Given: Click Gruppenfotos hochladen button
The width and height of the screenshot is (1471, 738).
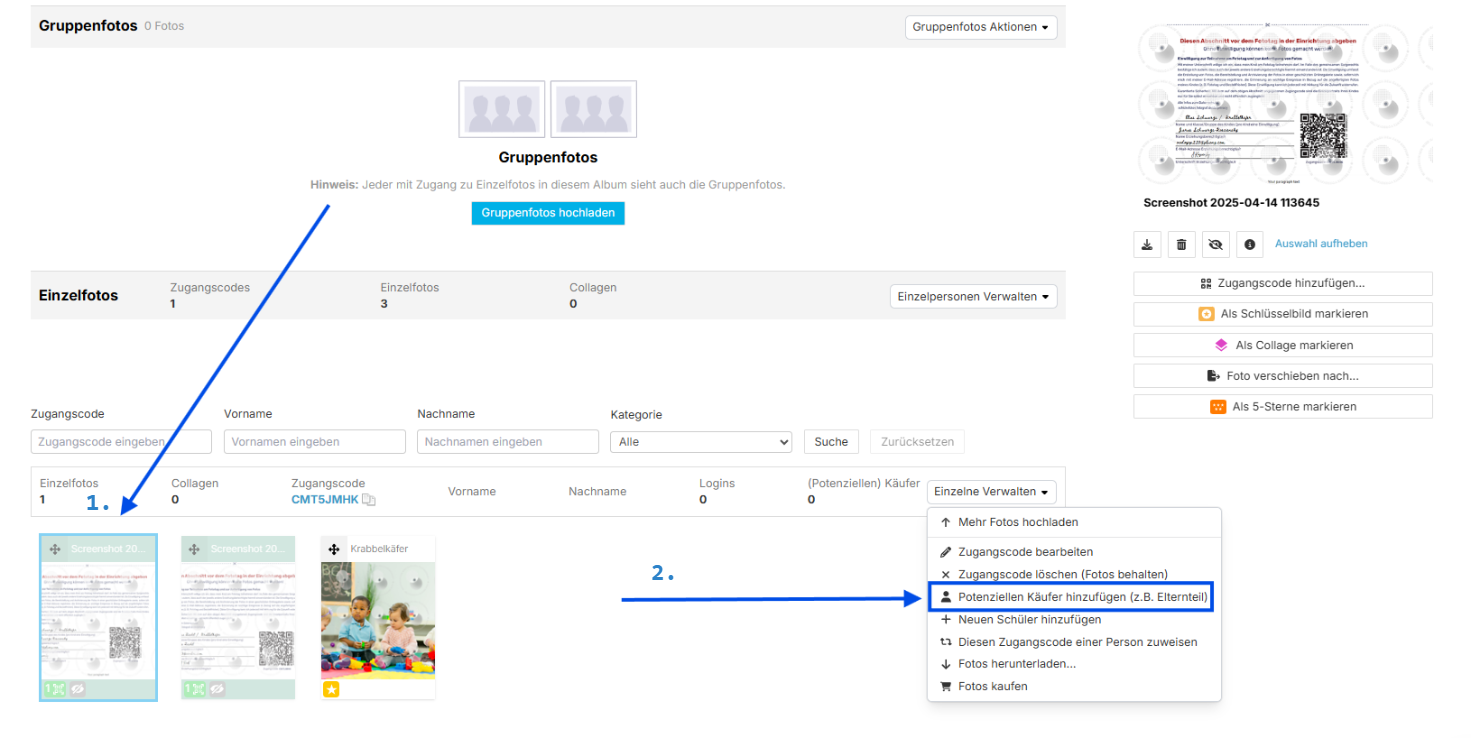Looking at the screenshot, I should [548, 213].
